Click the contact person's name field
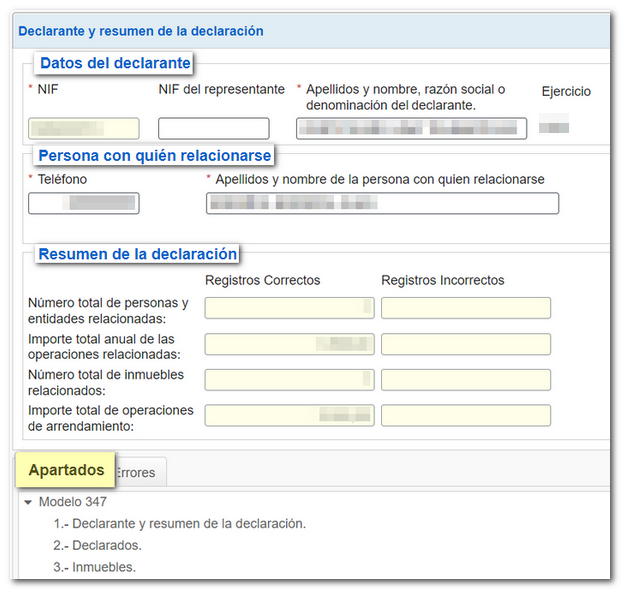Image resolution: width=621 pixels, height=590 pixels. [382, 203]
